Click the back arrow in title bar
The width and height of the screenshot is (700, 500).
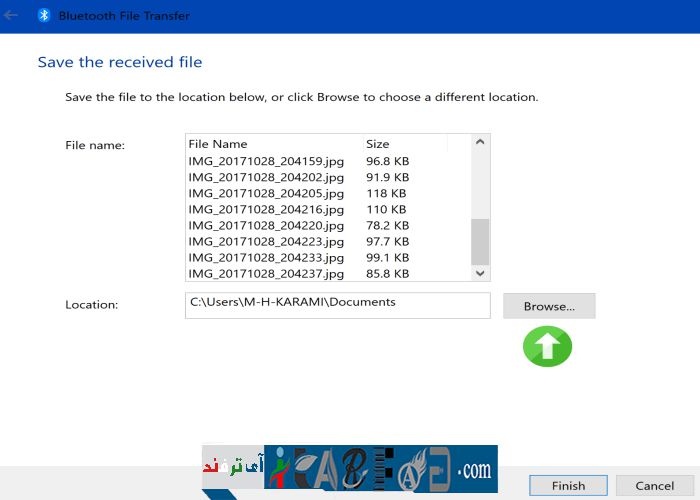12,16
